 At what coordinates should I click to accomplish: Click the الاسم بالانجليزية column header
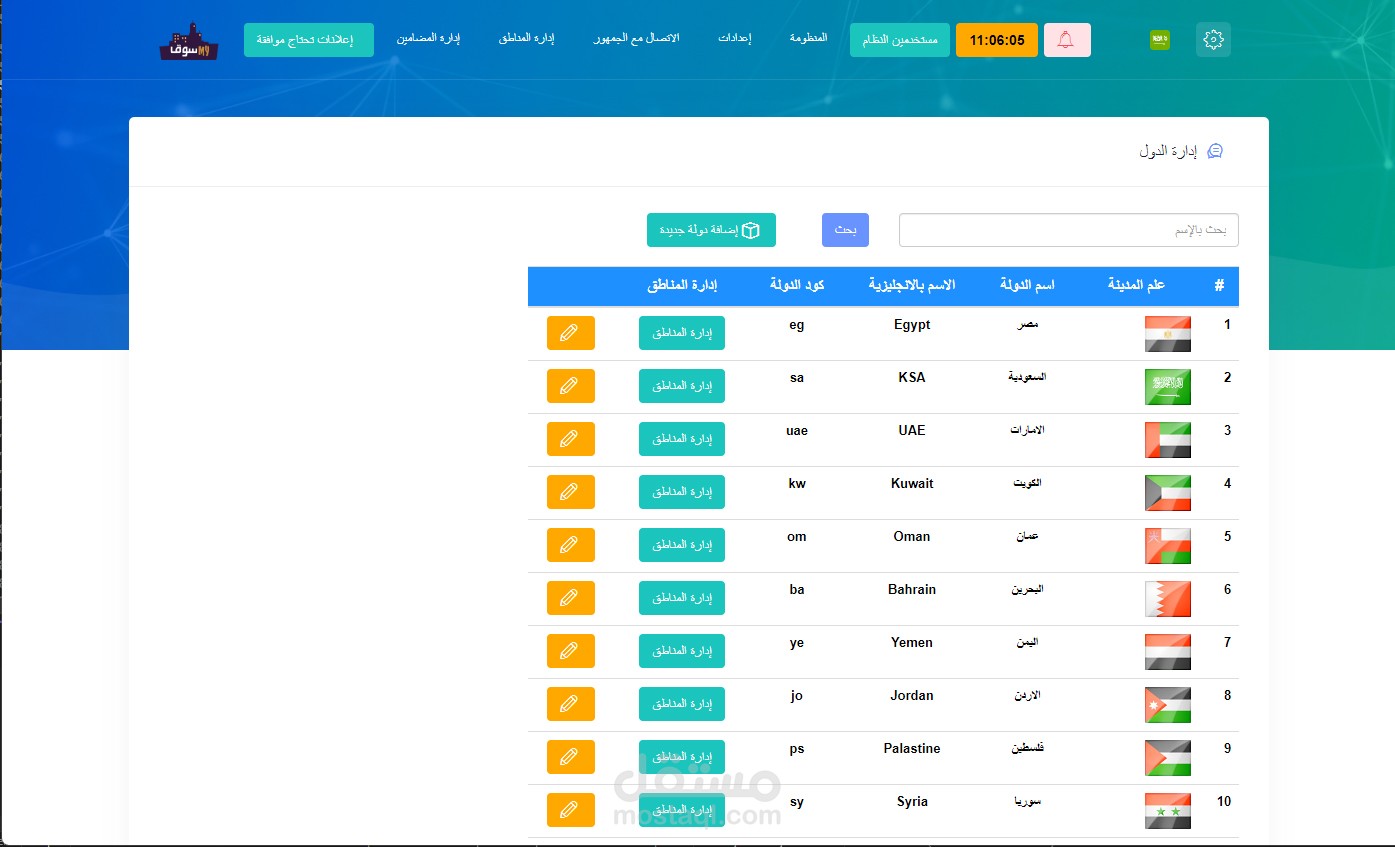(x=912, y=286)
